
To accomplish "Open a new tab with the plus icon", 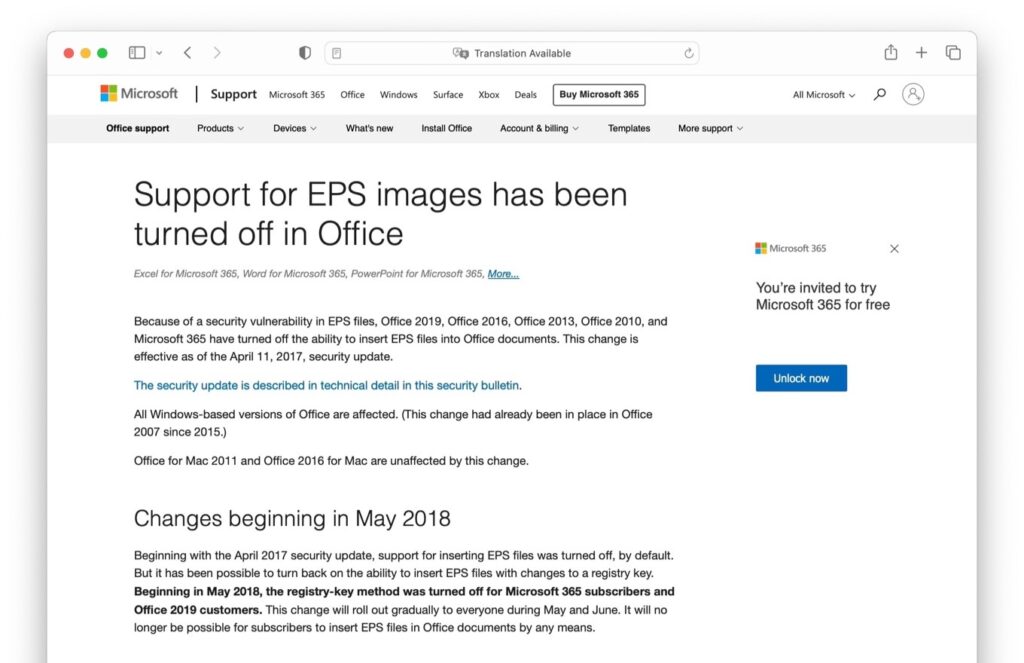I will 921,52.
